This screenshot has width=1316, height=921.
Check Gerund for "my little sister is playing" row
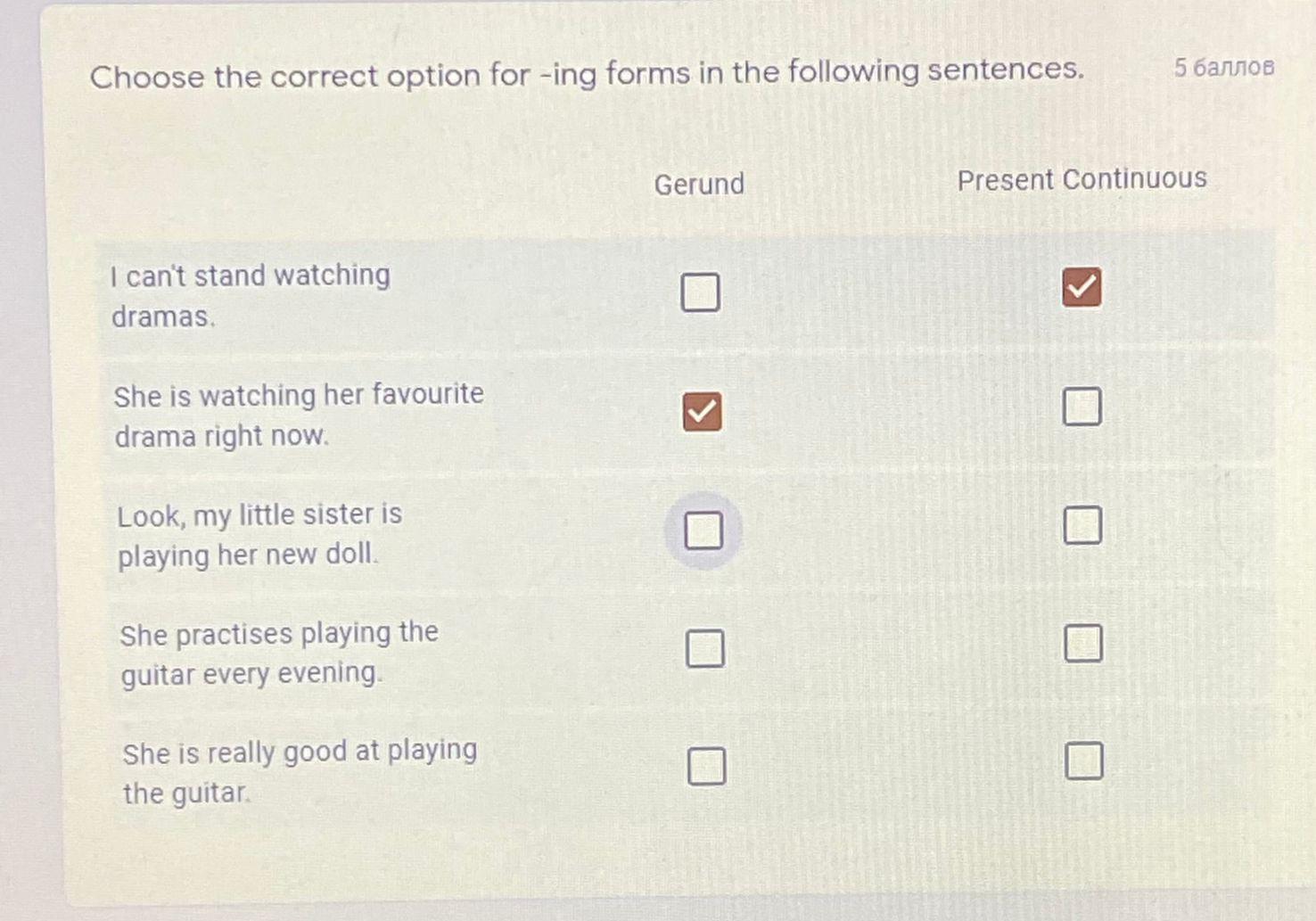703,530
